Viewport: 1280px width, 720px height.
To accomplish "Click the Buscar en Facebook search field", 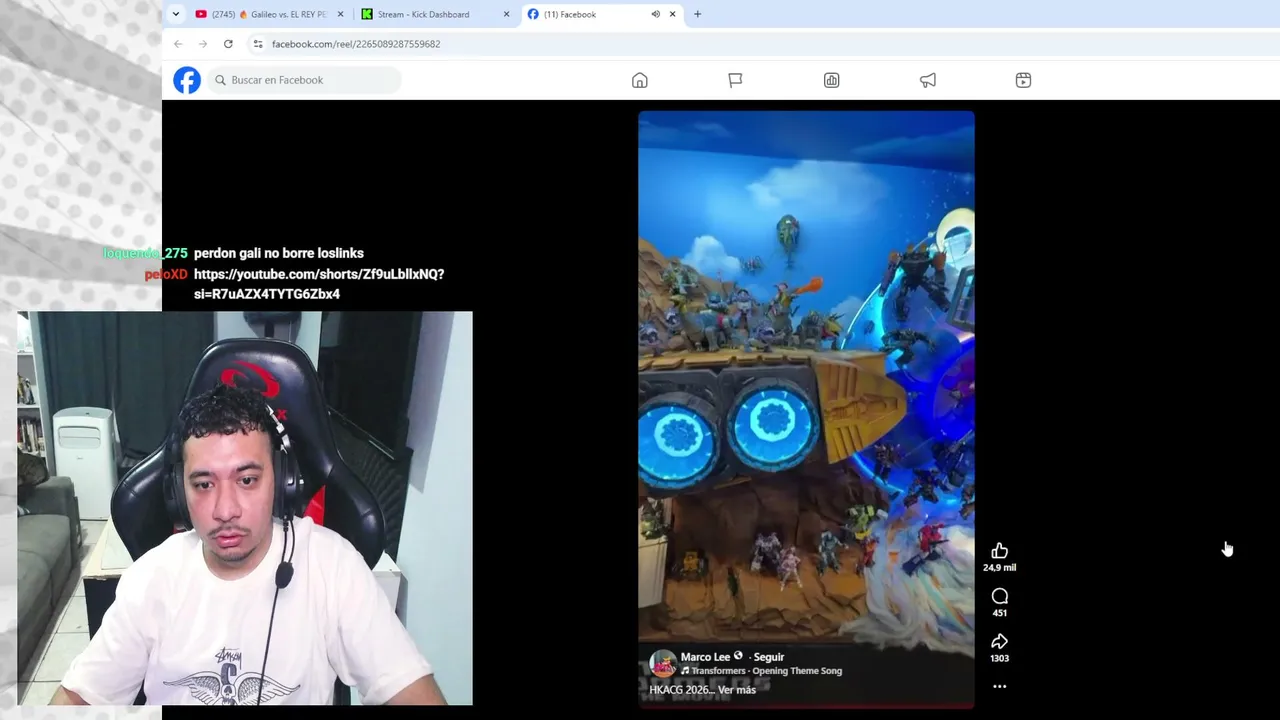I will click(x=304, y=80).
